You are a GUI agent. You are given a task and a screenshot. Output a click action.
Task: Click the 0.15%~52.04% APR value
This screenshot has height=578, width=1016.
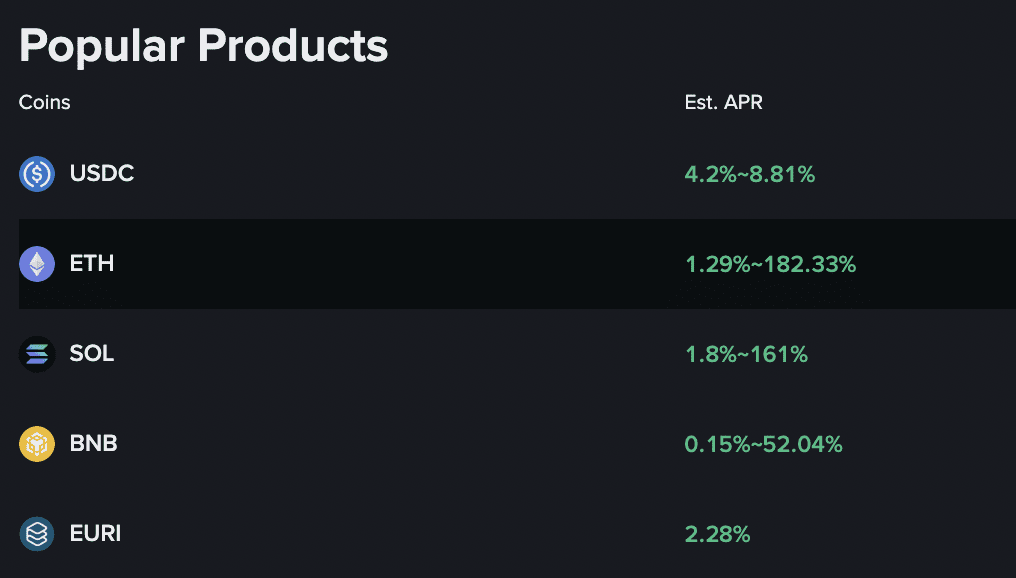763,445
